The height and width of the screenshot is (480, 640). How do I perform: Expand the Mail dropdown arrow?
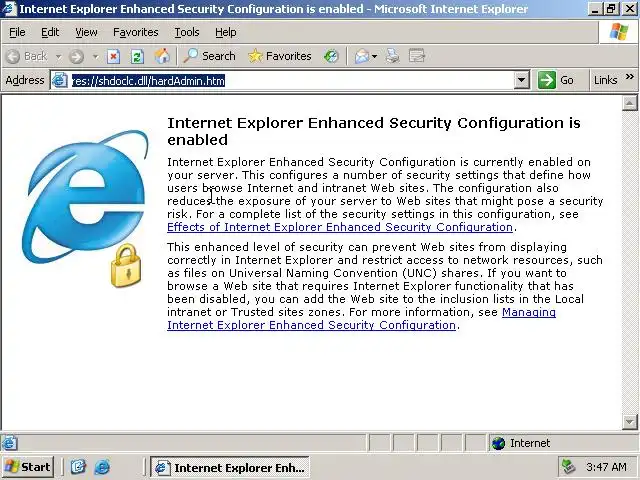pyautogui.click(x=374, y=57)
